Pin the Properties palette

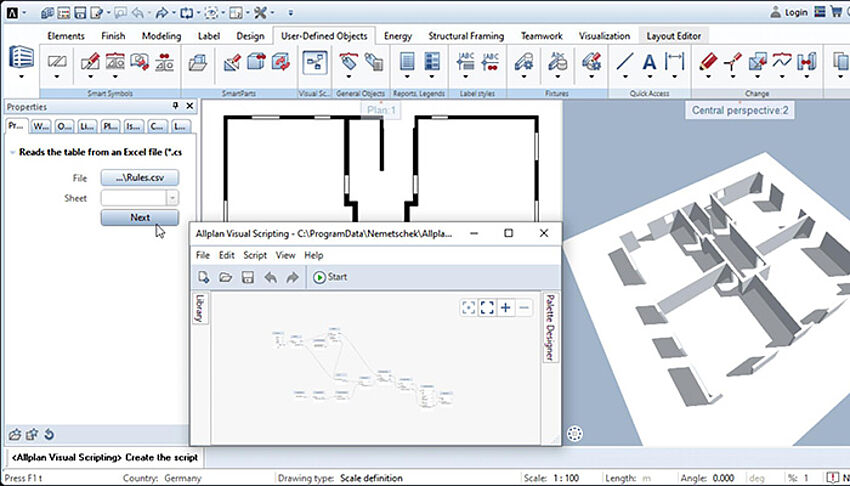coord(176,106)
